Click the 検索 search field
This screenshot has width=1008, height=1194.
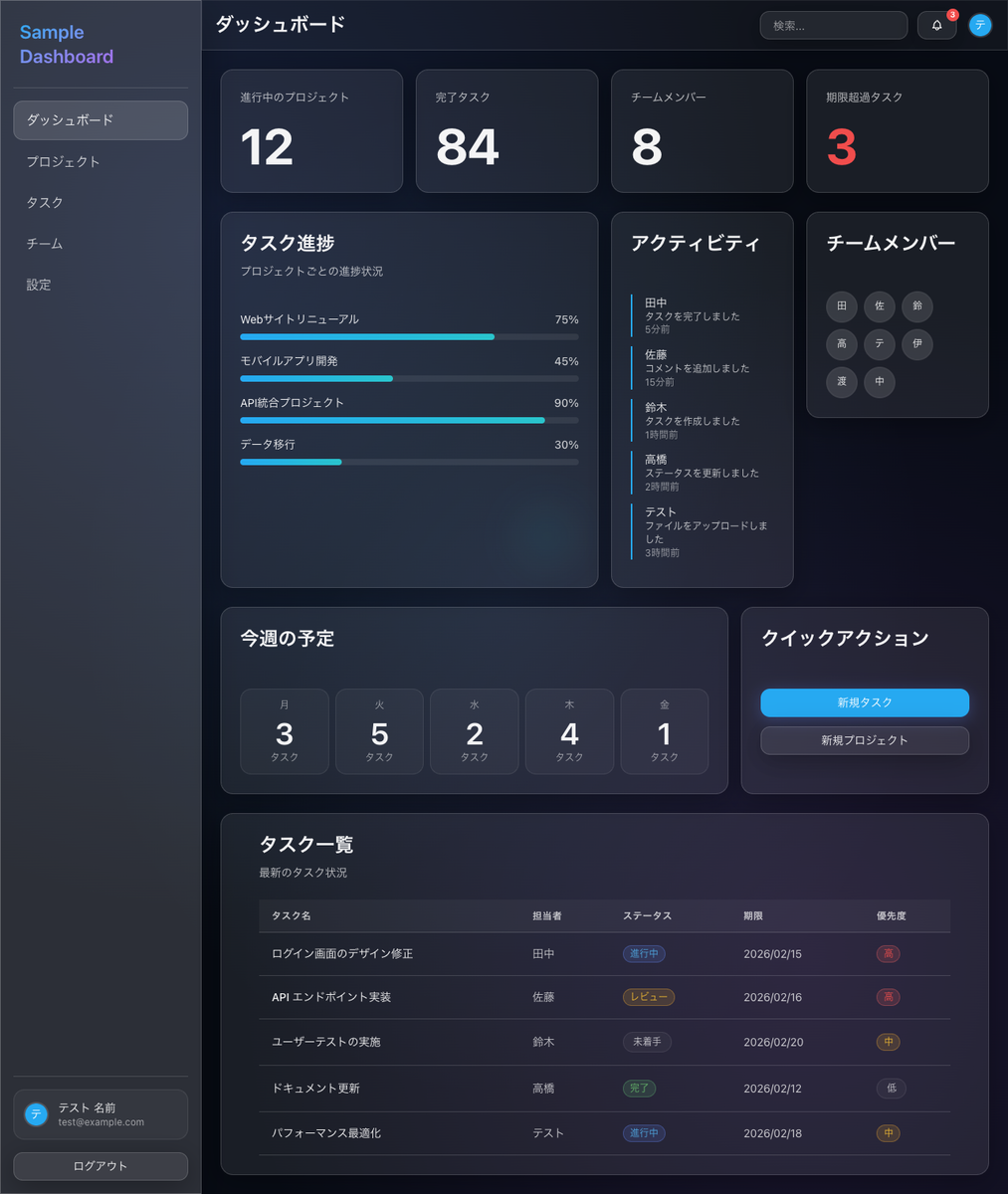pyautogui.click(x=834, y=26)
